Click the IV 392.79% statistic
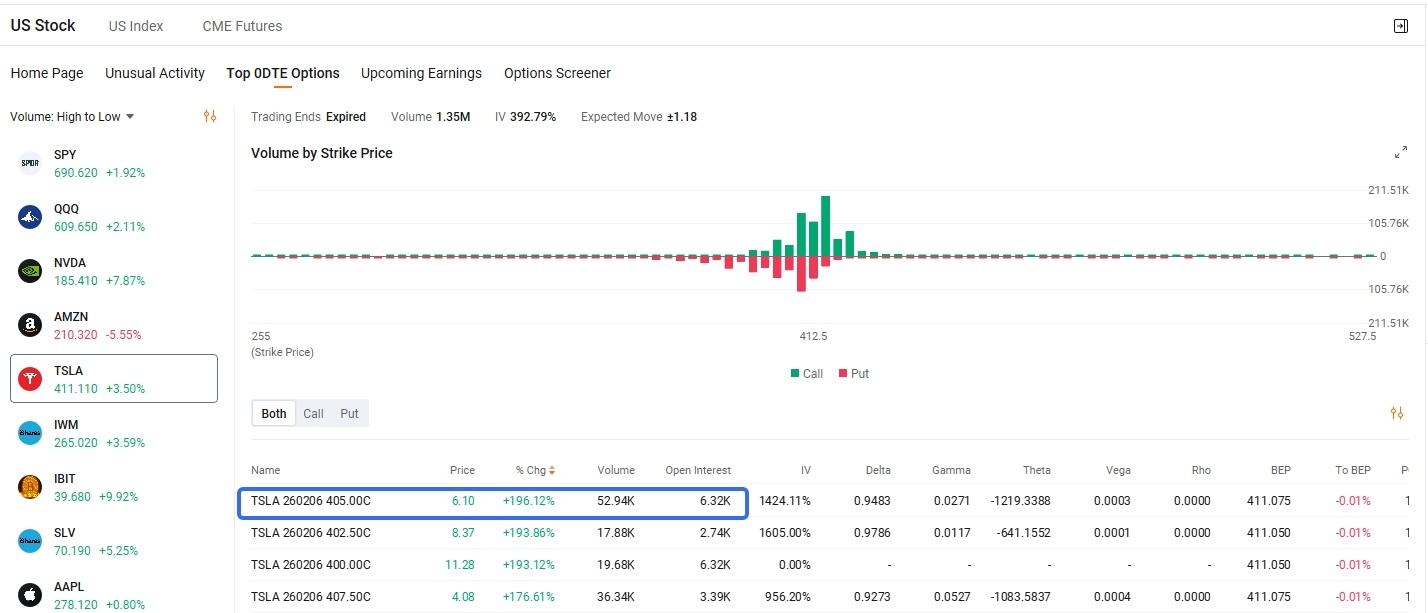This screenshot has height=613, width=1428. (525, 117)
